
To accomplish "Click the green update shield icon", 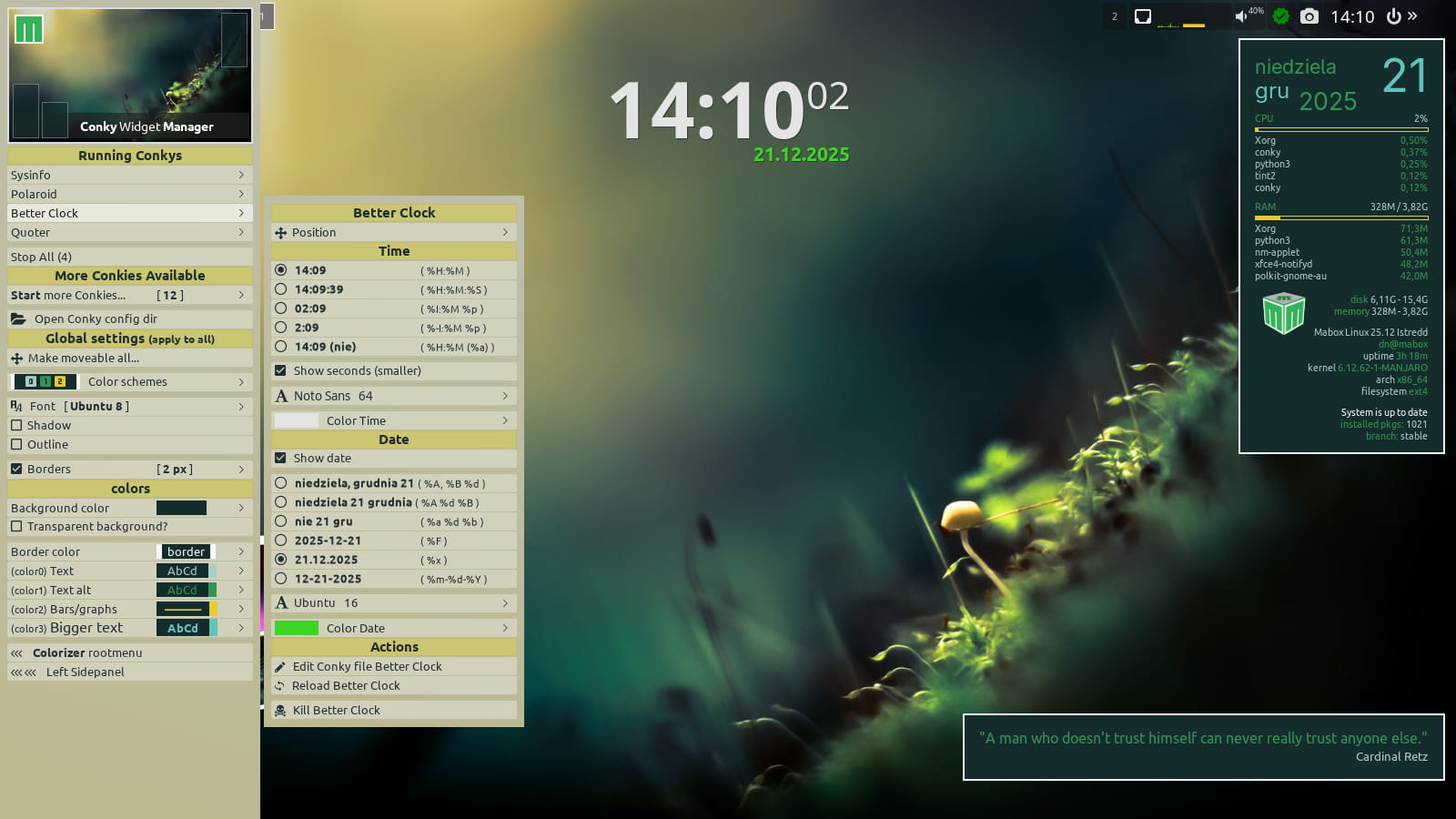I will 1281,16.
